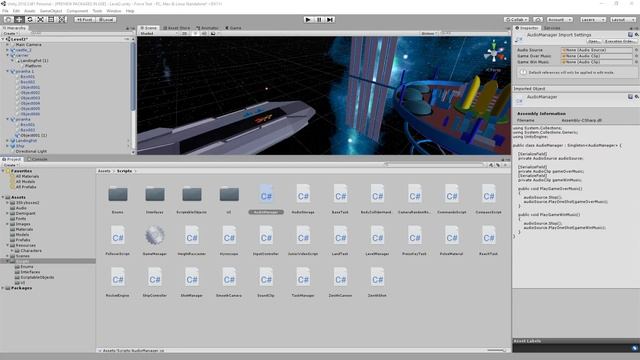Toggle 2D mode in Scene view
Image resolution: width=640 pixels, height=360 pixels.
(184, 33)
